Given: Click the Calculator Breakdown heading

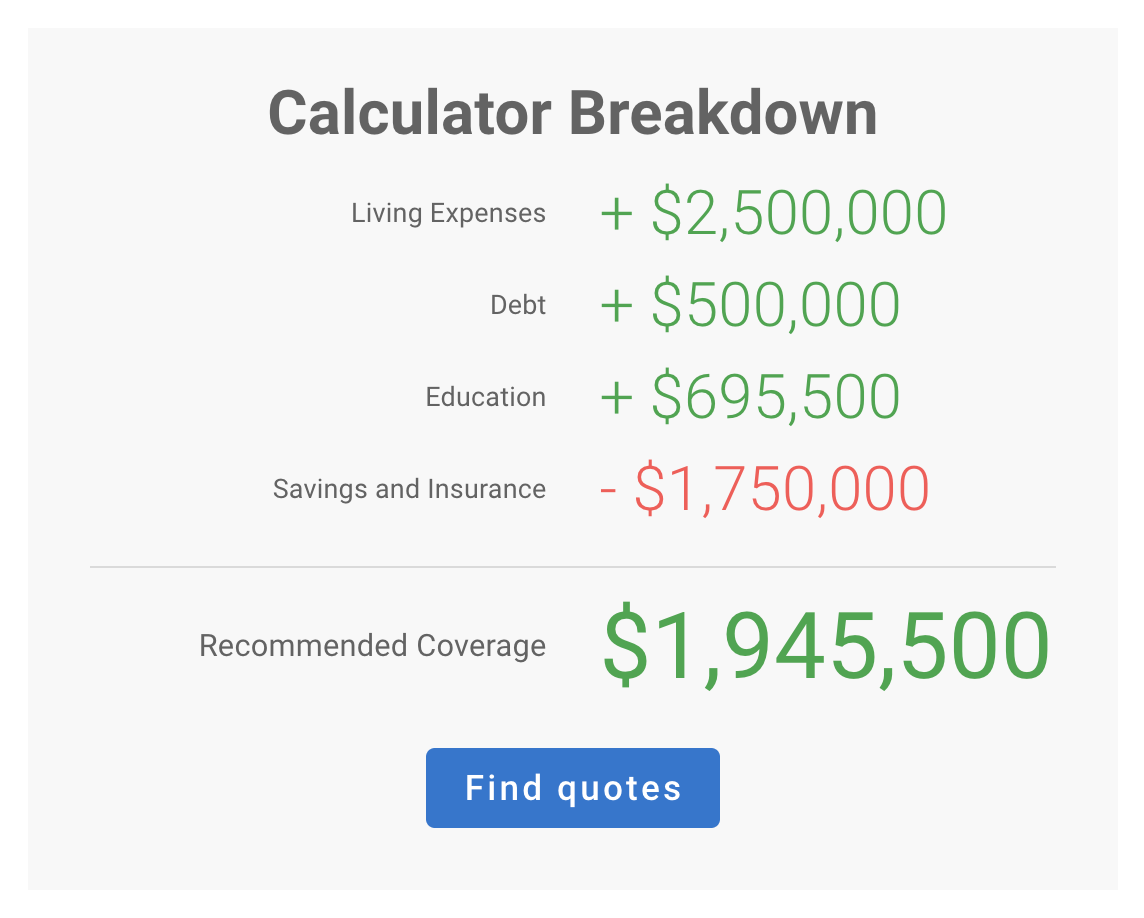Looking at the screenshot, I should click(572, 113).
